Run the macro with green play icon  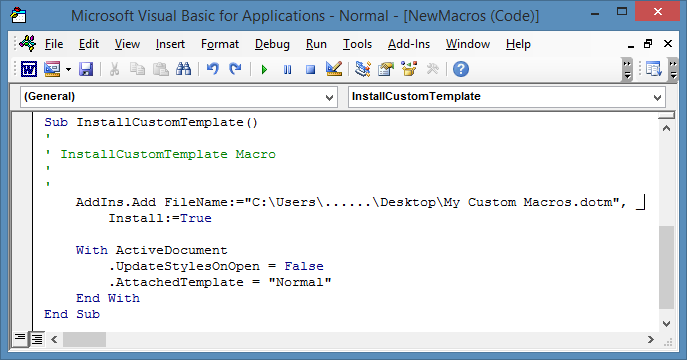(x=264, y=69)
